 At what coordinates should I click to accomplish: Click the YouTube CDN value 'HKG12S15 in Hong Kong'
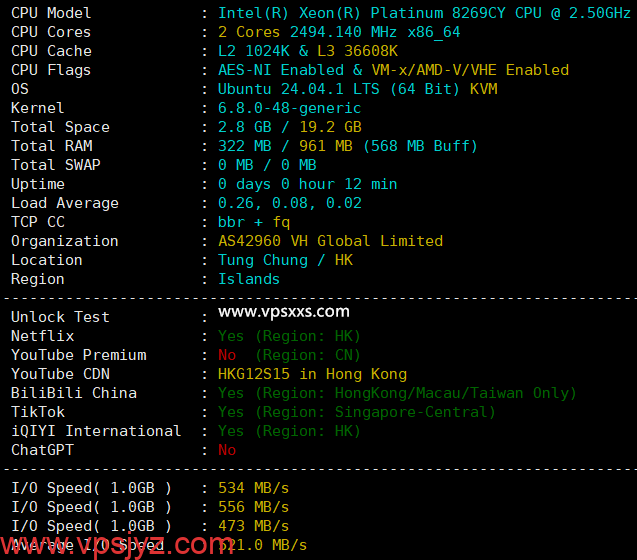click(x=312, y=374)
